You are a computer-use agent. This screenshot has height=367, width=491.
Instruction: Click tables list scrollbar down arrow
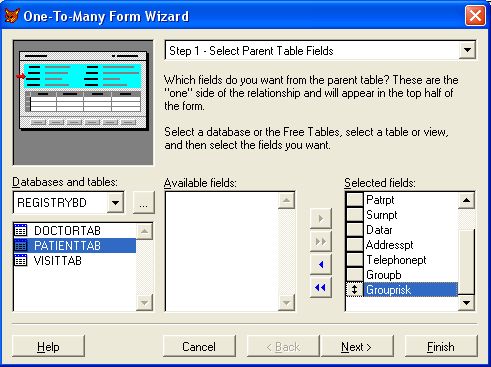[x=145, y=303]
